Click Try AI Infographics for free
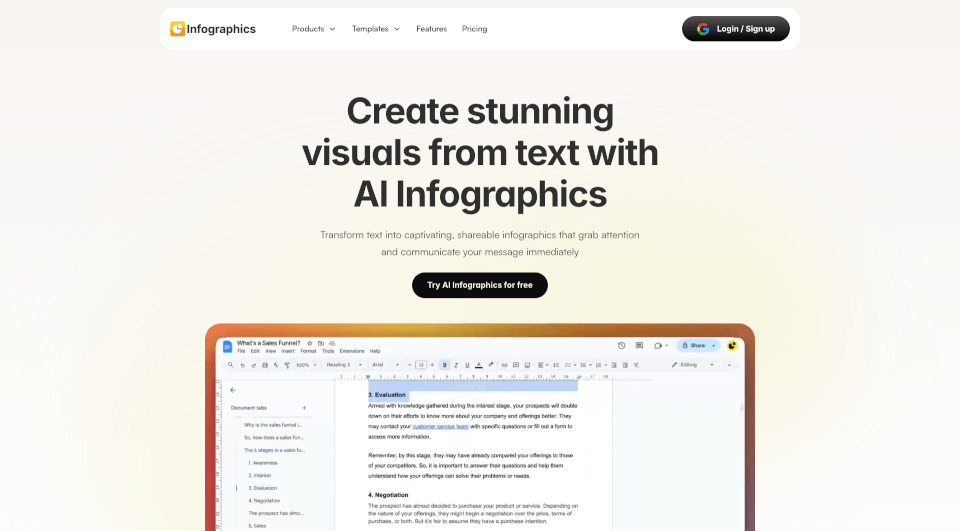 point(480,285)
